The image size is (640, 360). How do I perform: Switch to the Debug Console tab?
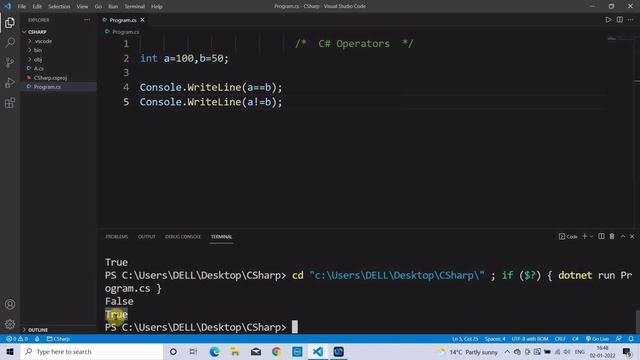pos(183,237)
